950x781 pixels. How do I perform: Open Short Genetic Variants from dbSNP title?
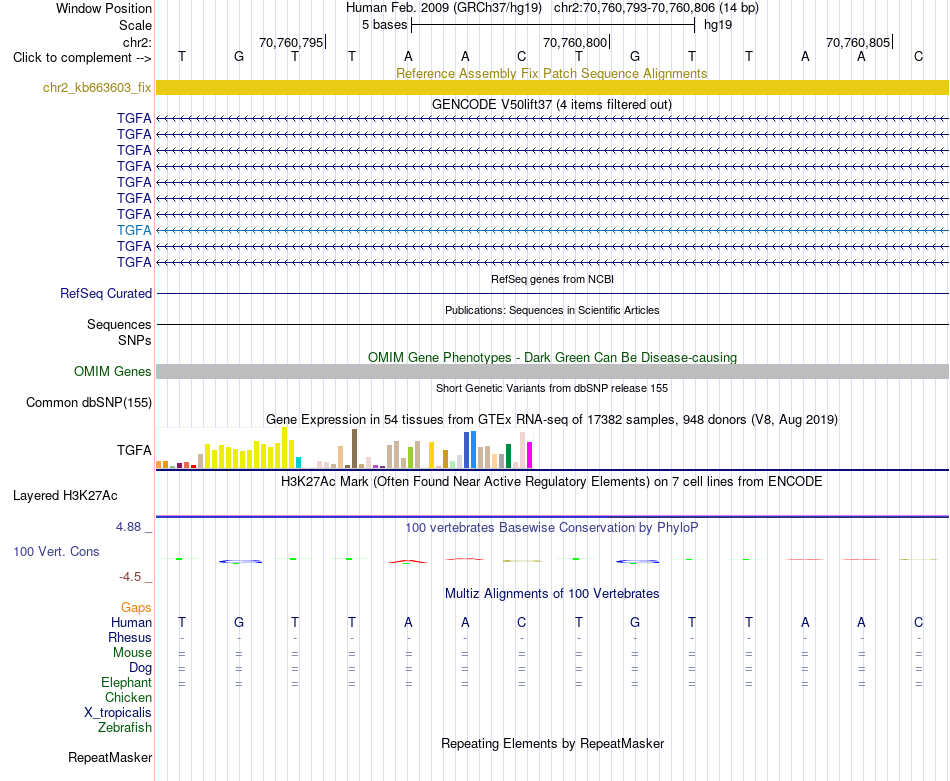point(552,388)
